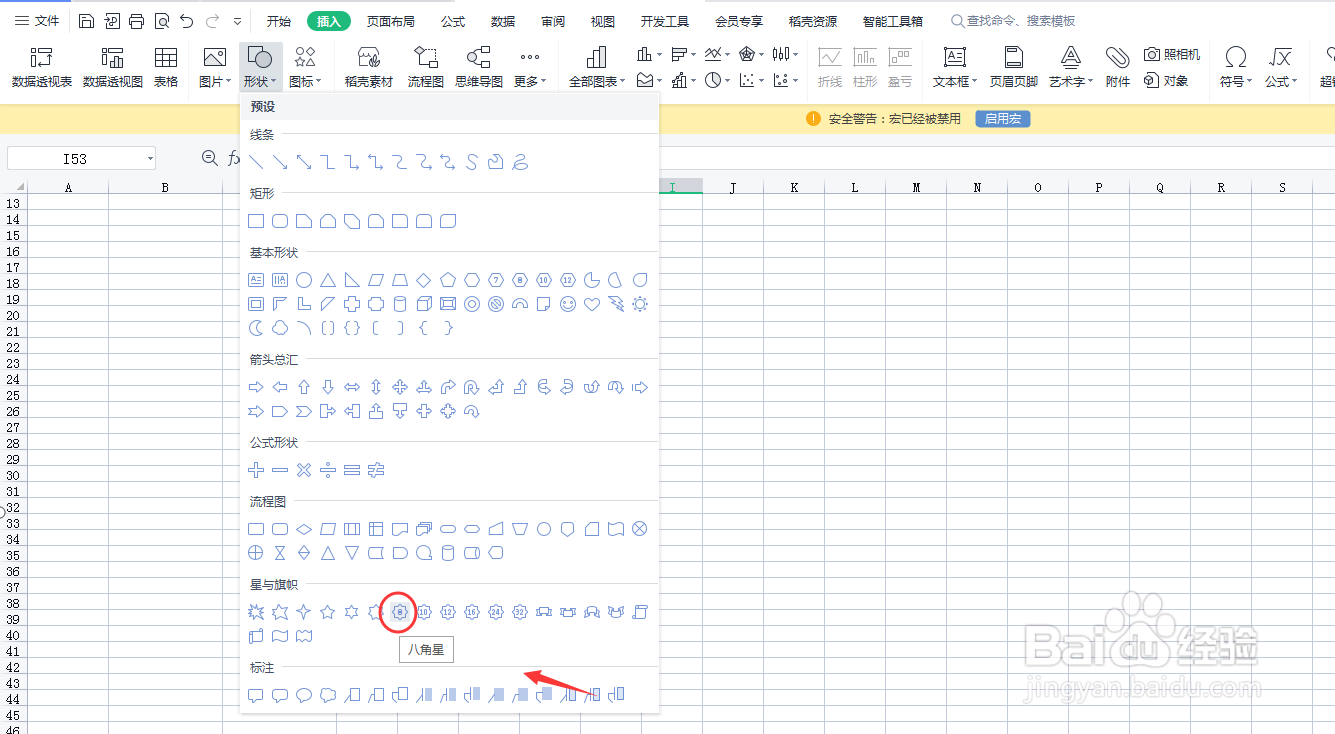Open the 开发工具 tab

point(665,21)
